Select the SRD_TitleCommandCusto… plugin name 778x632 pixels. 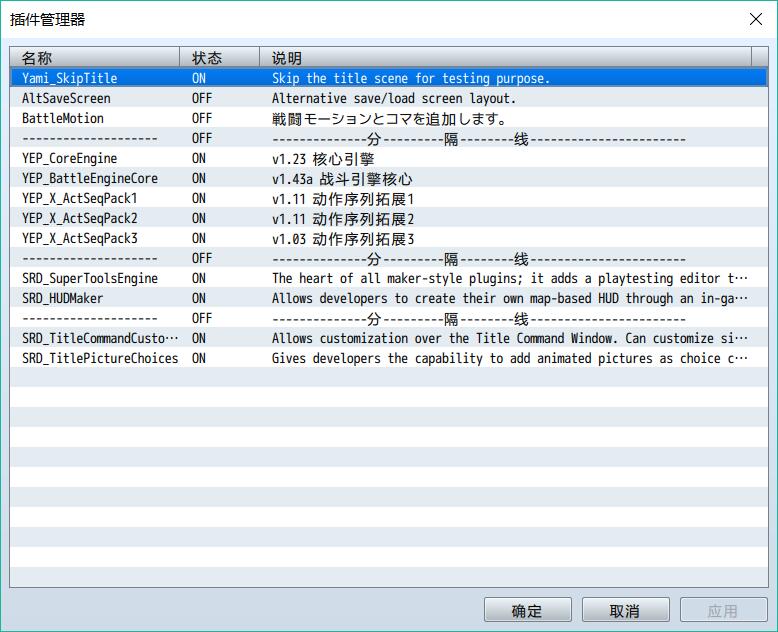point(100,338)
